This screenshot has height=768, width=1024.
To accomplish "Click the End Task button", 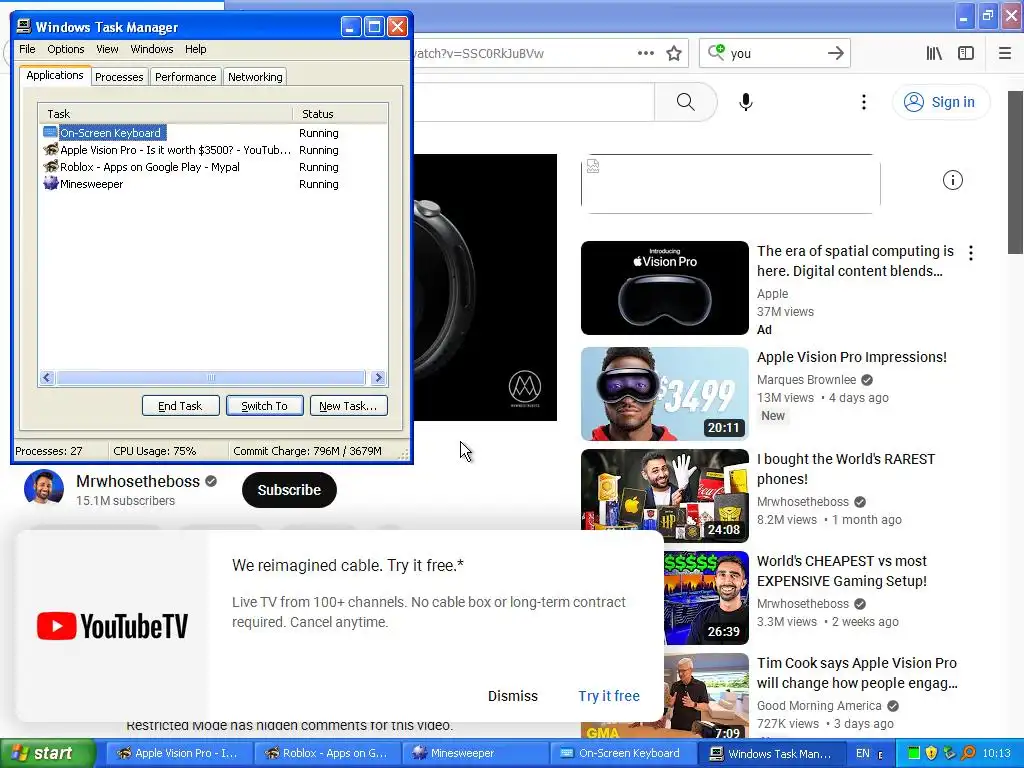I will [180, 406].
